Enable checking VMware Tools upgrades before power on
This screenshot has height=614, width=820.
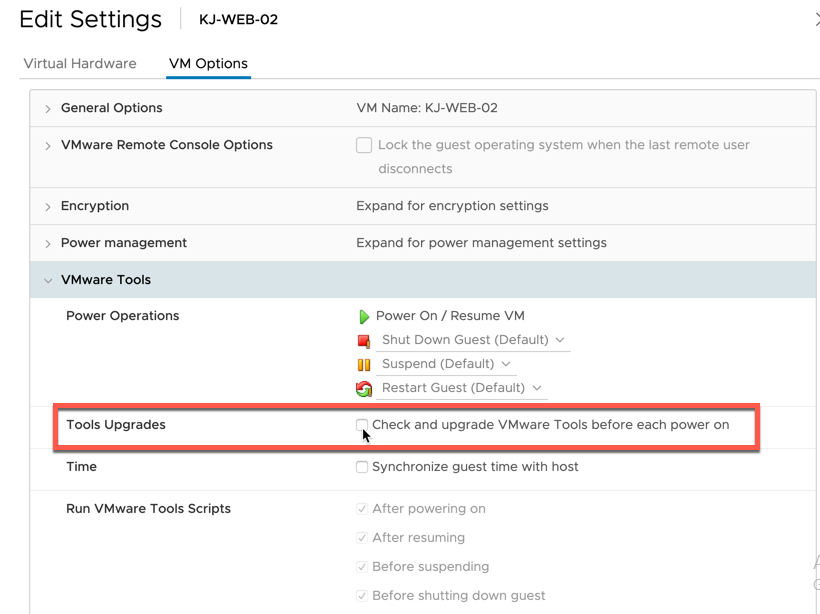pyautogui.click(x=364, y=426)
